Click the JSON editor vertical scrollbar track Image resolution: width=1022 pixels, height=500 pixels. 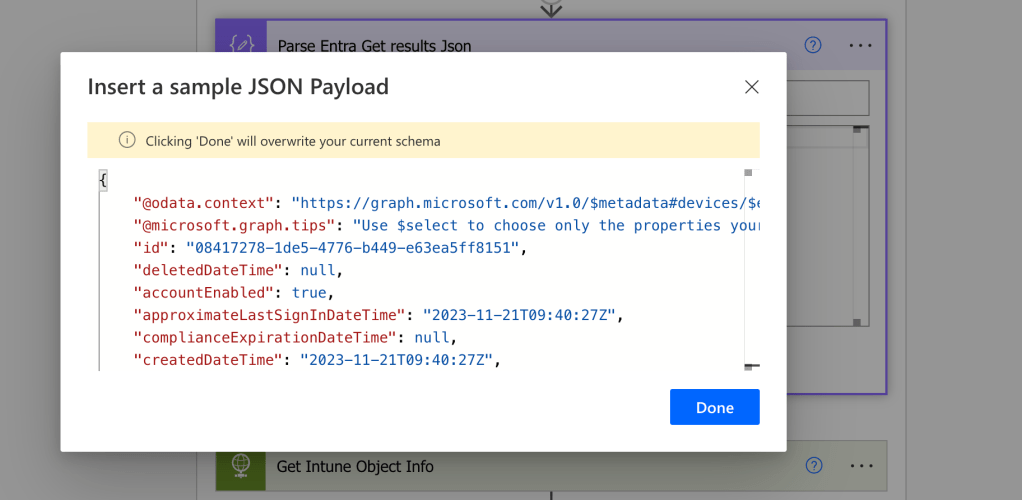point(751,270)
